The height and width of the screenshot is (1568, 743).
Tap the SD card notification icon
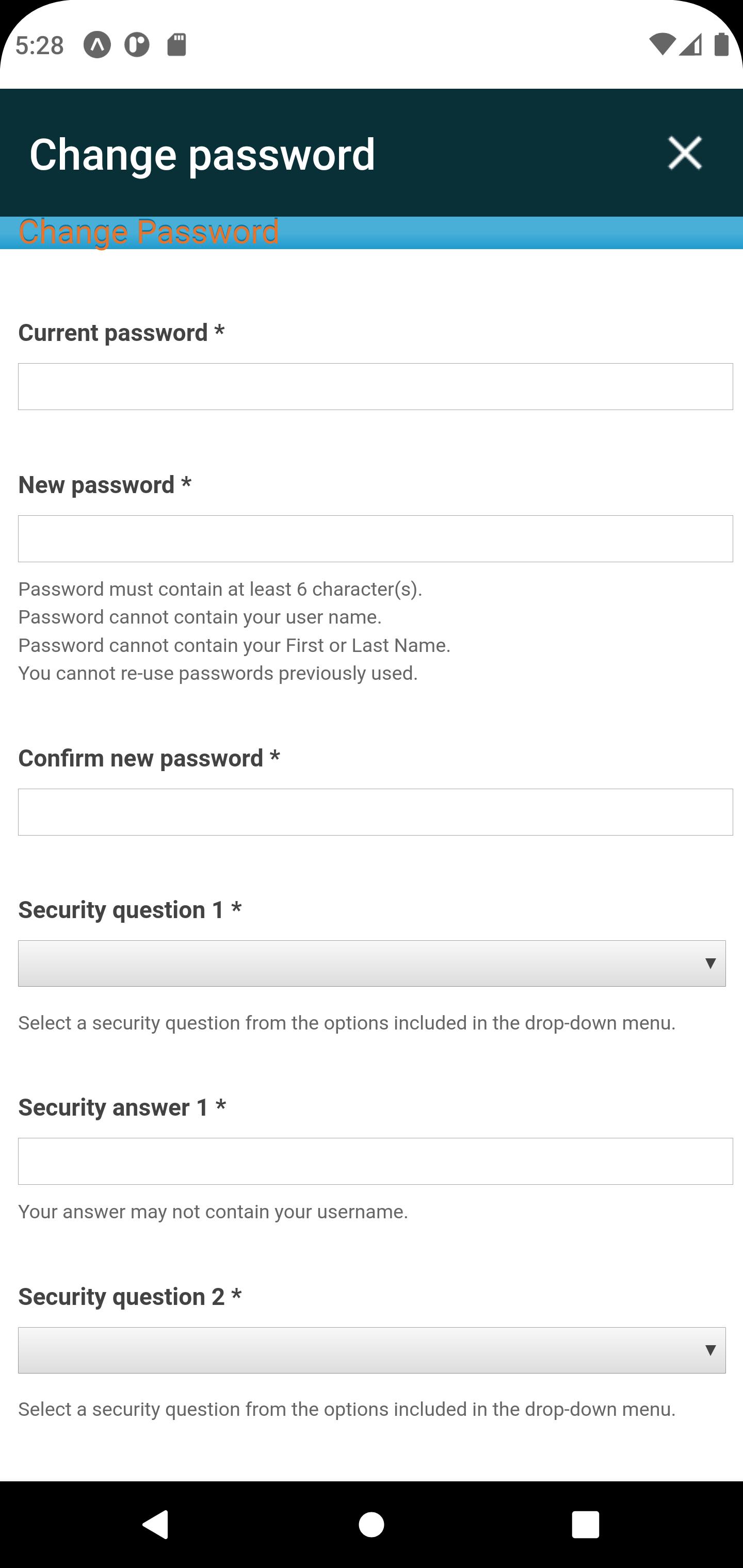[x=176, y=45]
